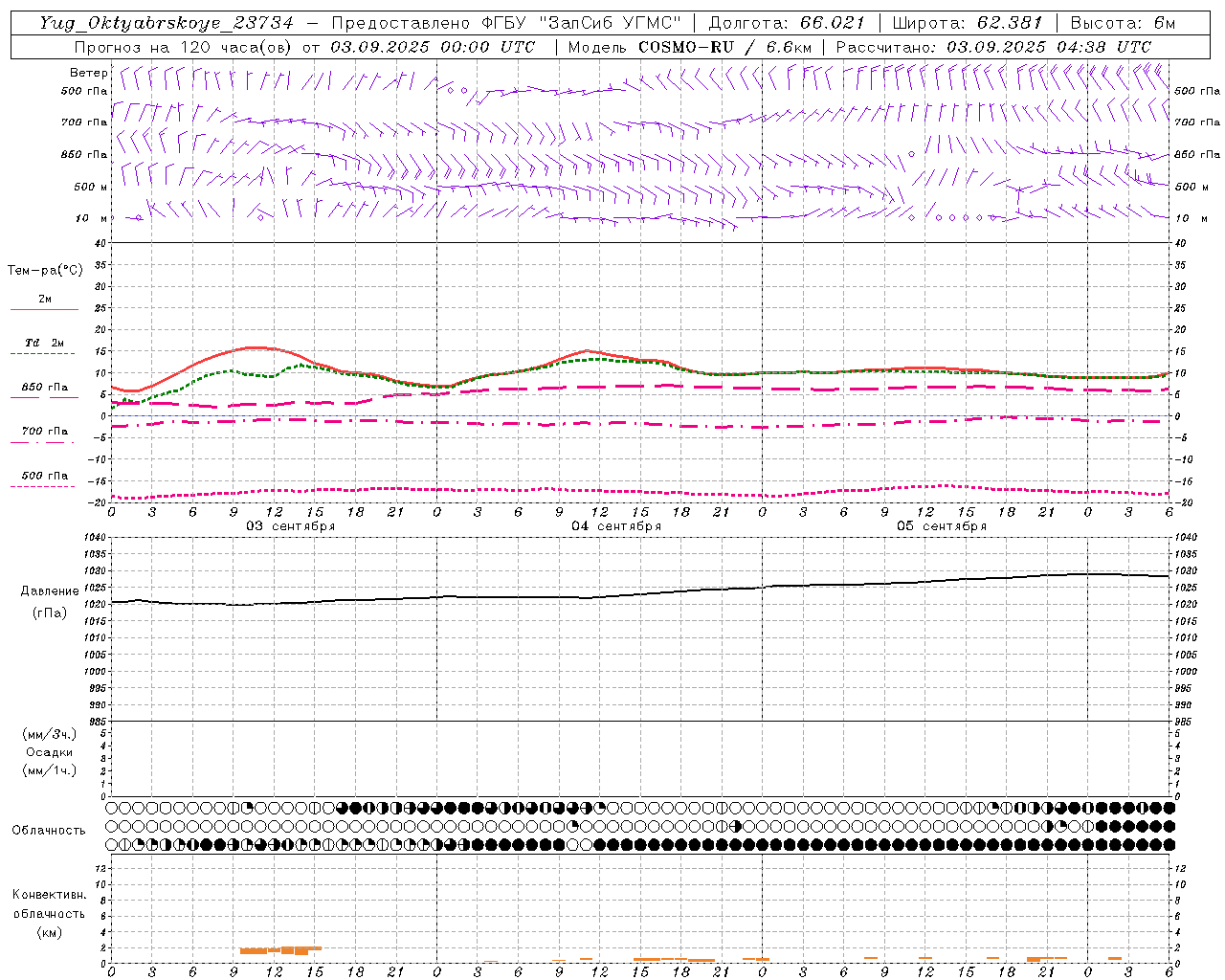Click the "03 сентября" date label
This screenshot has width=1225, height=980.
[291, 526]
